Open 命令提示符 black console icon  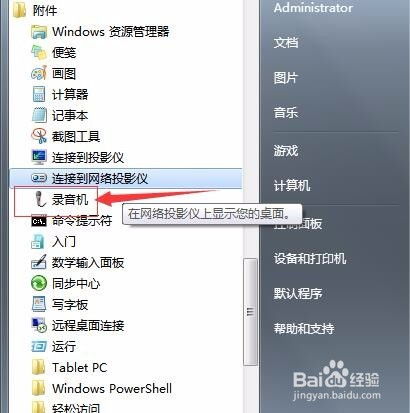[39, 221]
